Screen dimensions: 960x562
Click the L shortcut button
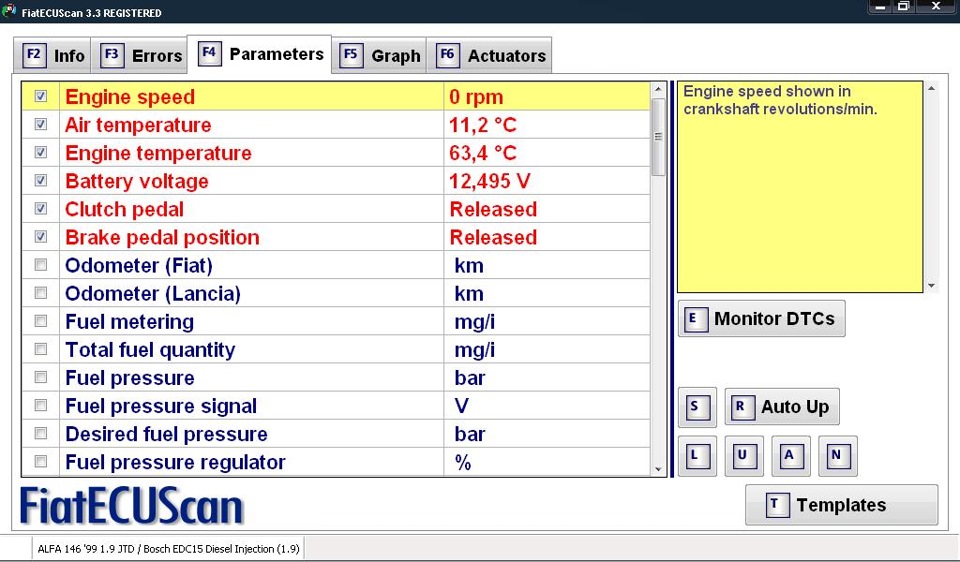click(697, 455)
